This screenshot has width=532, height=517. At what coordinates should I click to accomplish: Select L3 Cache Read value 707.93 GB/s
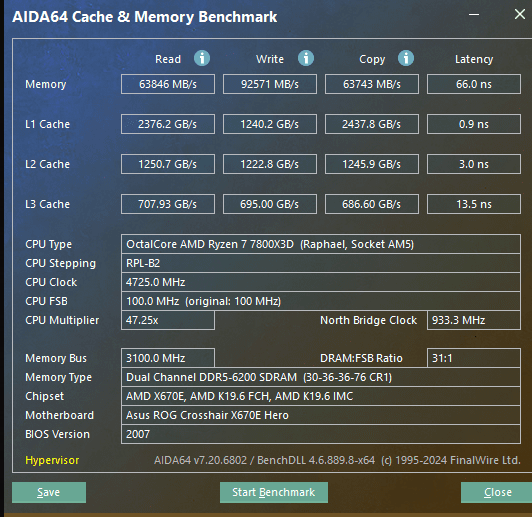tap(168, 204)
